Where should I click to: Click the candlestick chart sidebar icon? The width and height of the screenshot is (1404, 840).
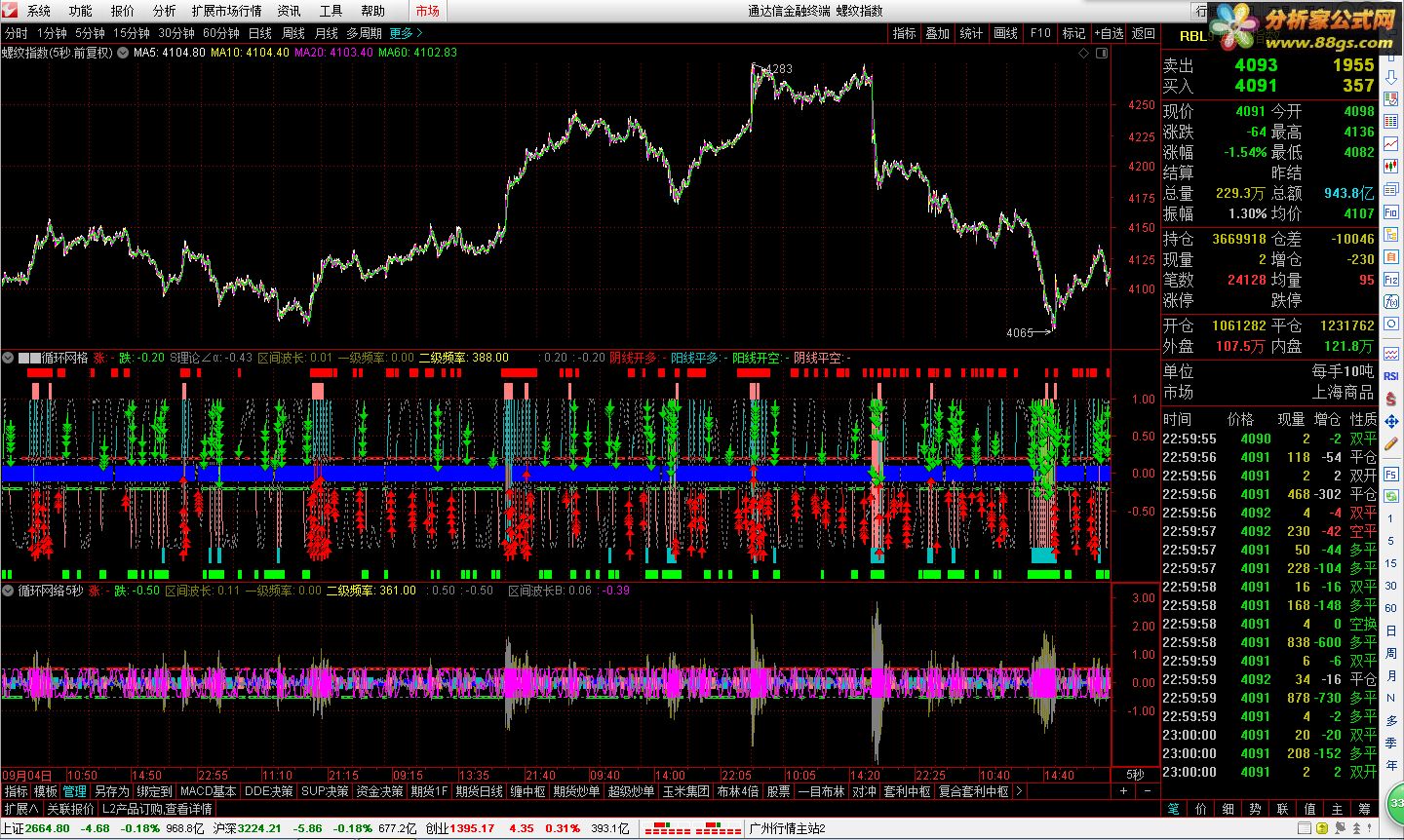[x=1391, y=166]
